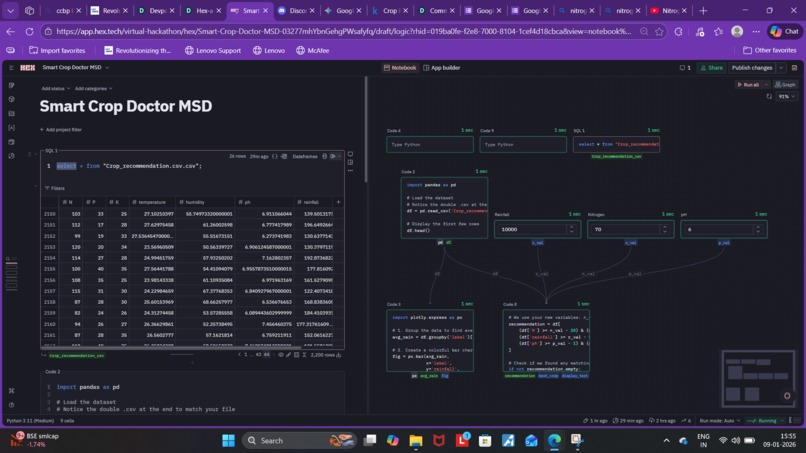Expand the Python 3.11 (Medium) kernel selector
Viewport: 806px width, 453px height.
(x=30, y=421)
